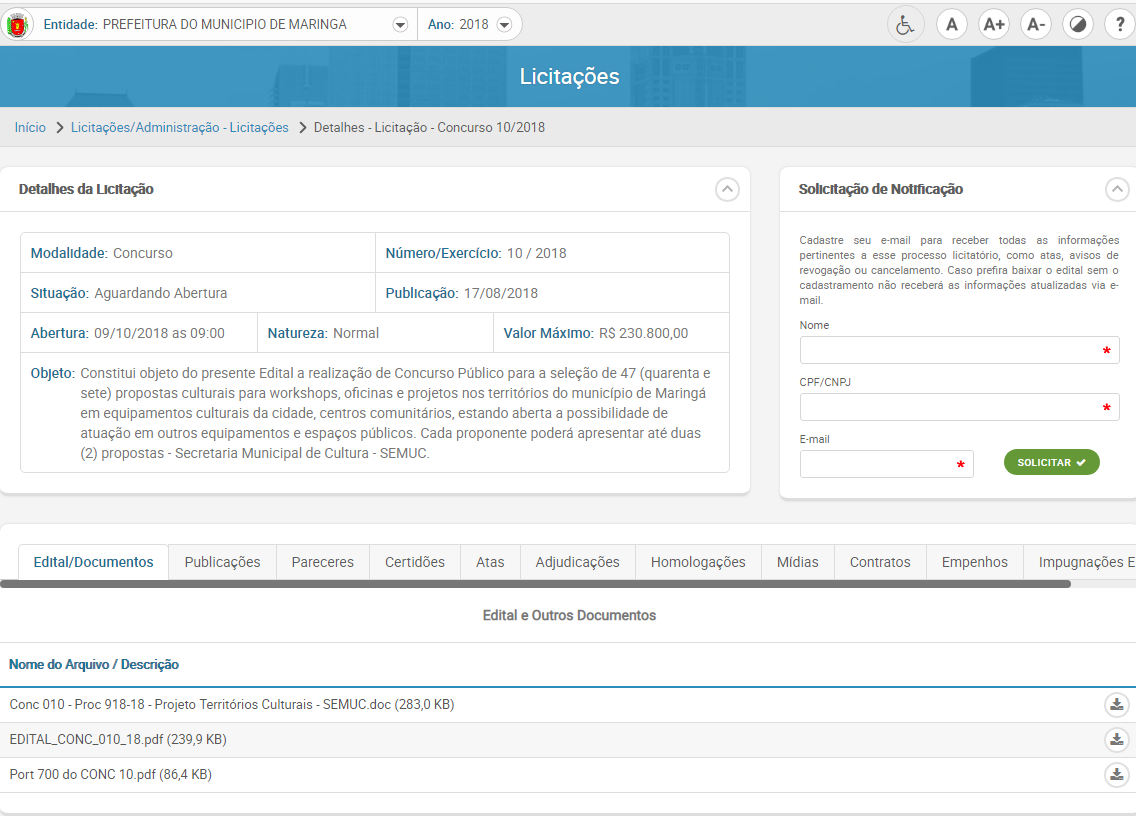Download Port 700 do CONC 10.pdf
1136x816 pixels.
coord(1116,774)
